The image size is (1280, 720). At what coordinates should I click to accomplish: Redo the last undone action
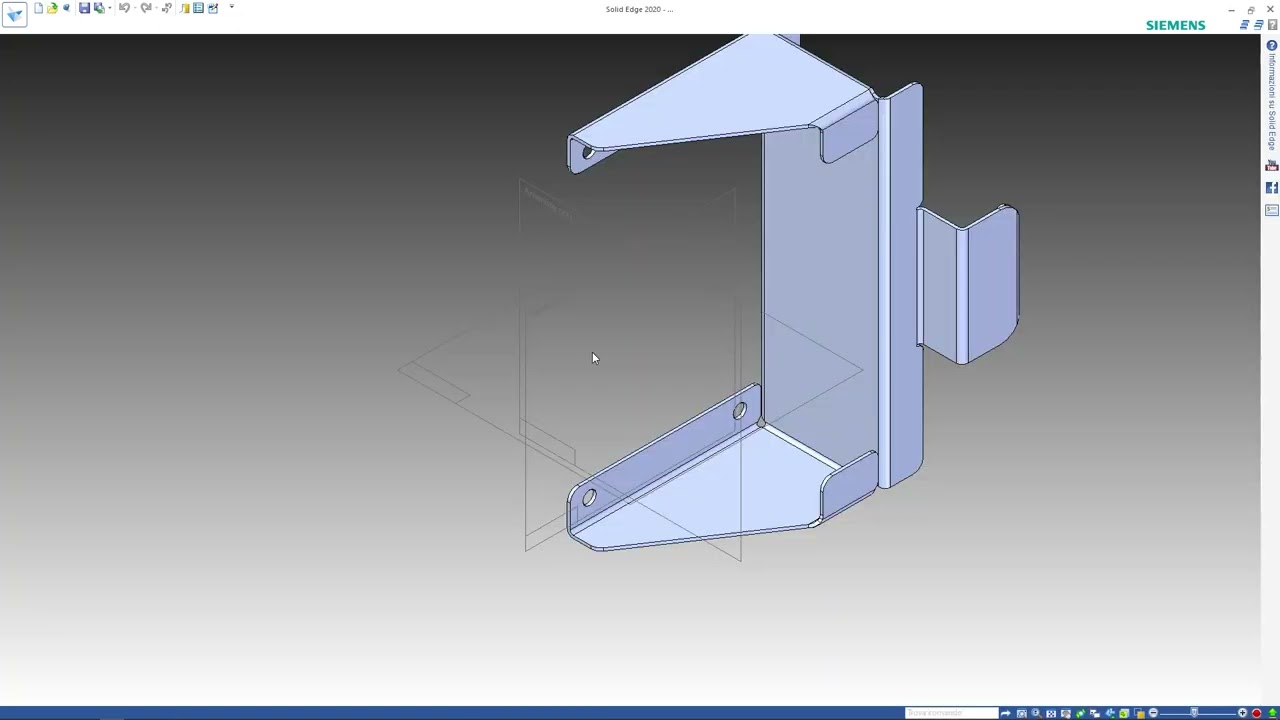146,8
